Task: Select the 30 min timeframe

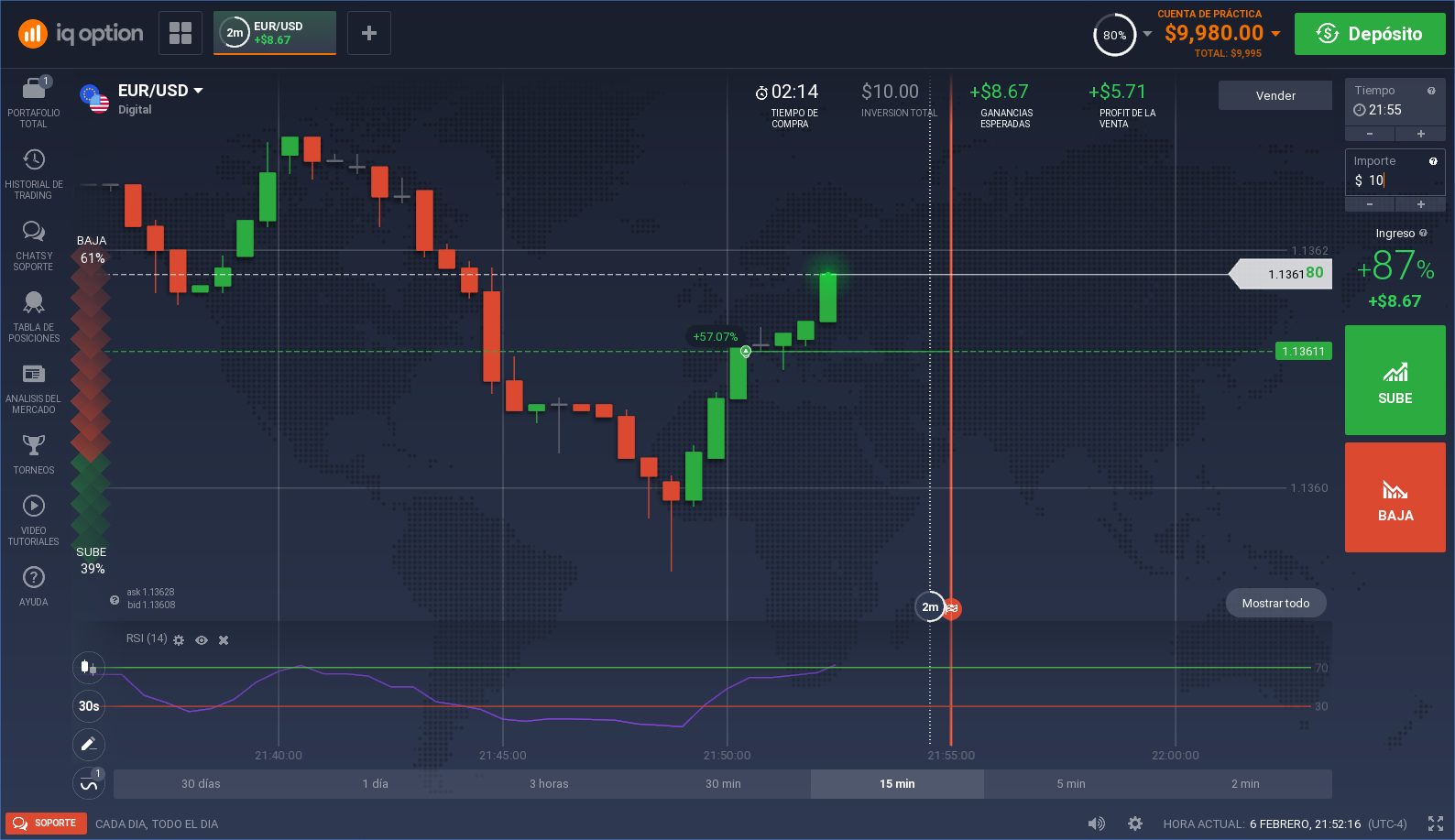Action: tap(723, 784)
